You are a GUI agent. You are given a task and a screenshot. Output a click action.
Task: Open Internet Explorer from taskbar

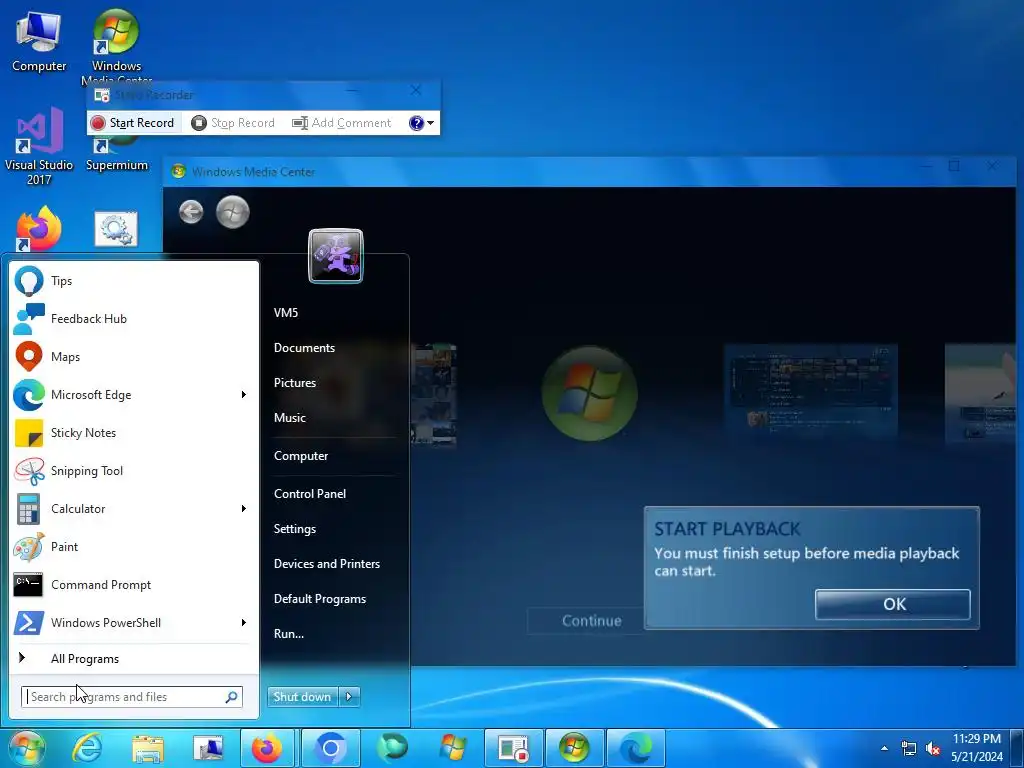click(x=86, y=748)
